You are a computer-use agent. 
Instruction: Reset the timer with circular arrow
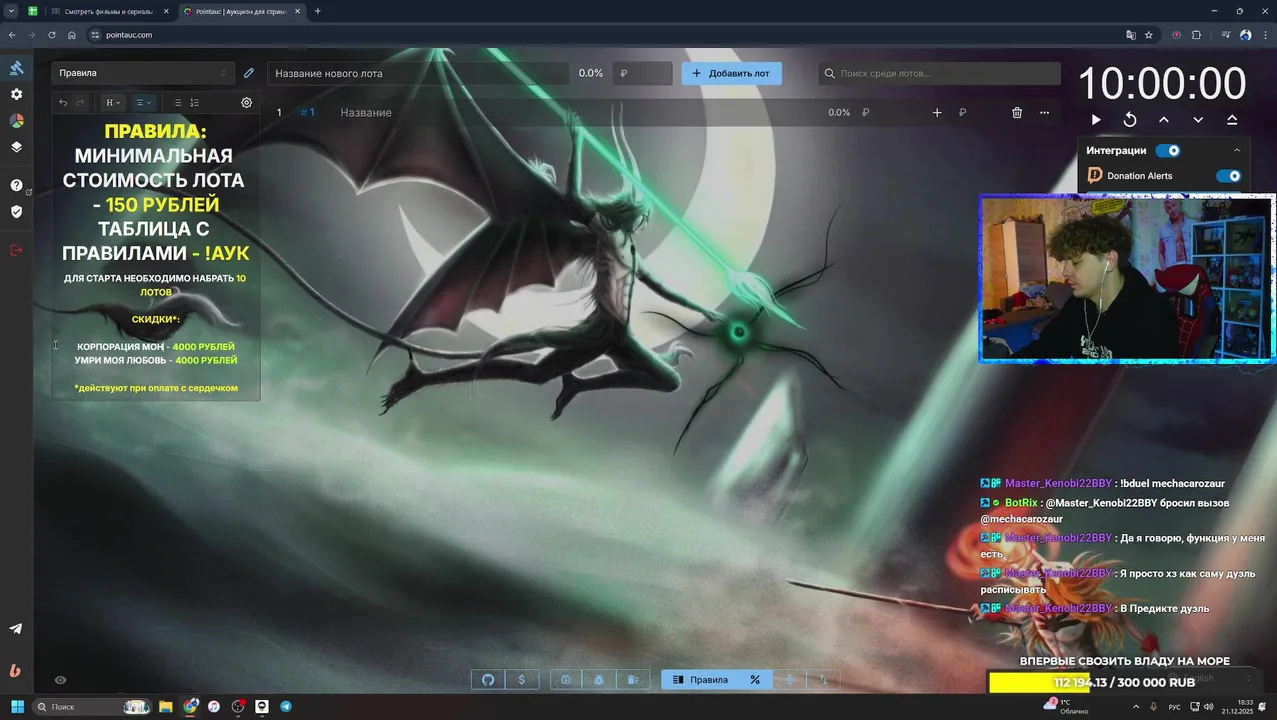(x=1130, y=120)
